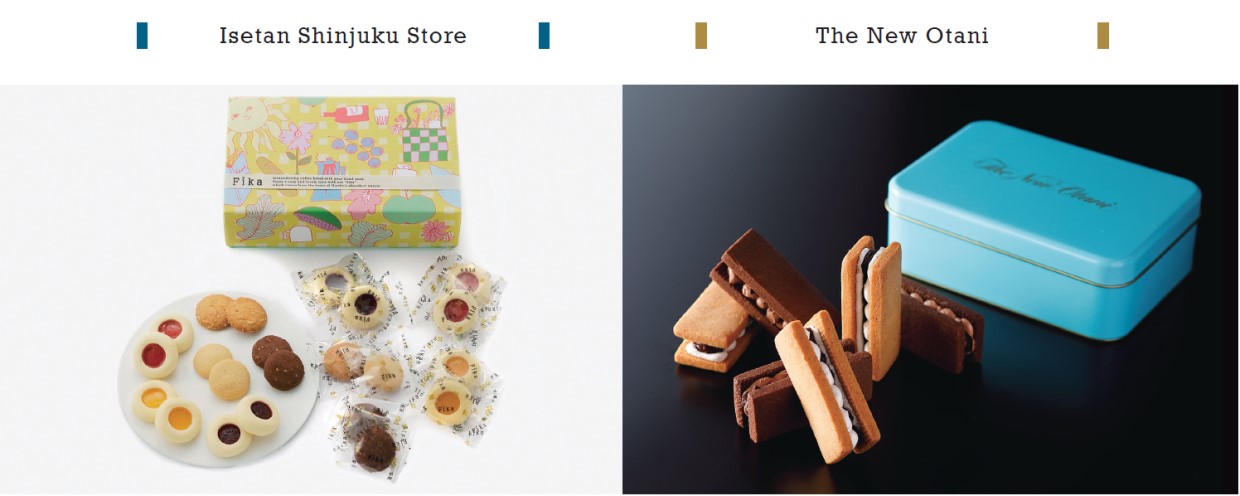
Task: Click the gold bar right of New Otani
Action: click(1103, 36)
